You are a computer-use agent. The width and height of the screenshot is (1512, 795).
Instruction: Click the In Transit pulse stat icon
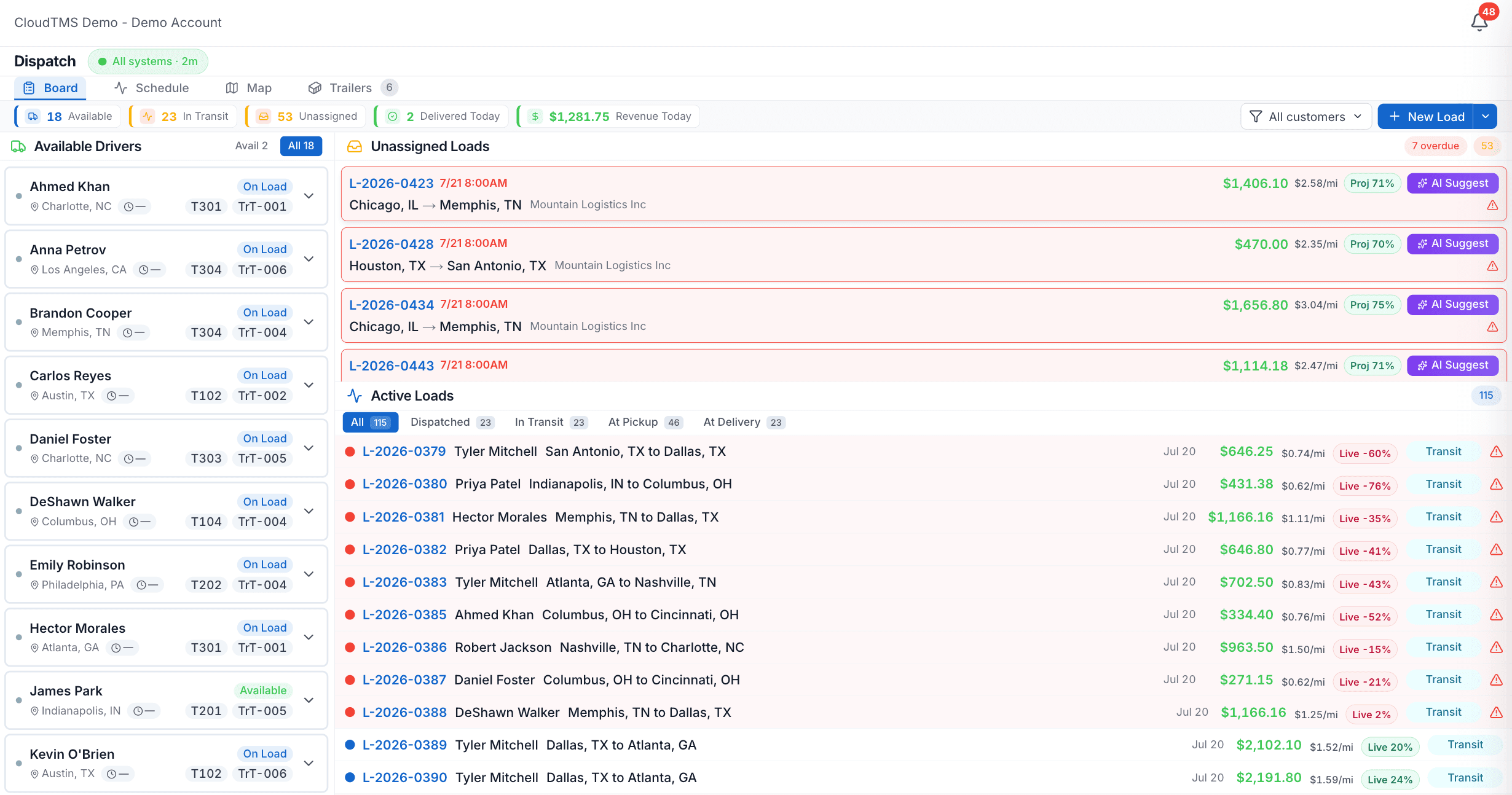[148, 116]
